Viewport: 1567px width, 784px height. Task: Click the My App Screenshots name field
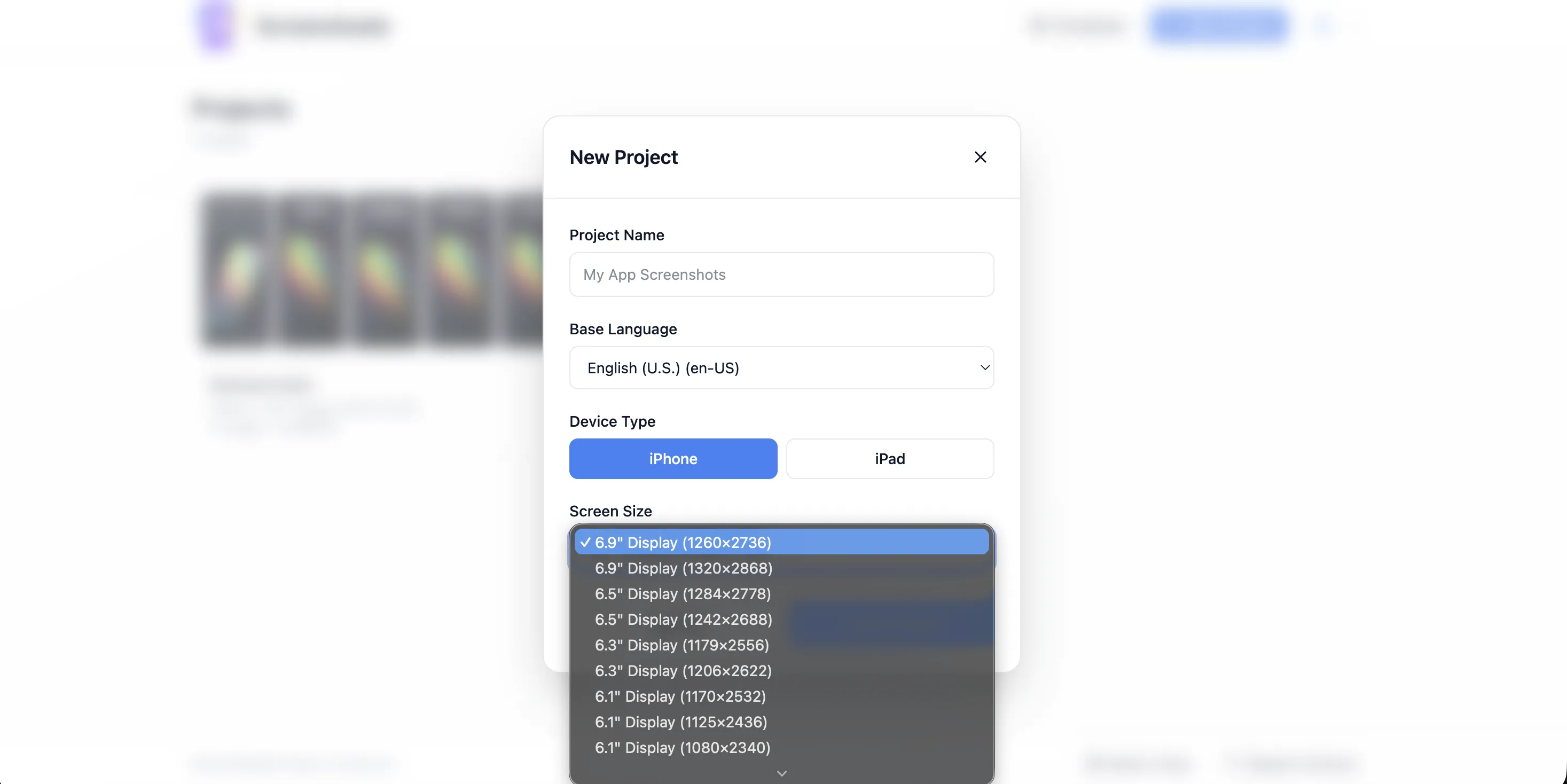[781, 275]
